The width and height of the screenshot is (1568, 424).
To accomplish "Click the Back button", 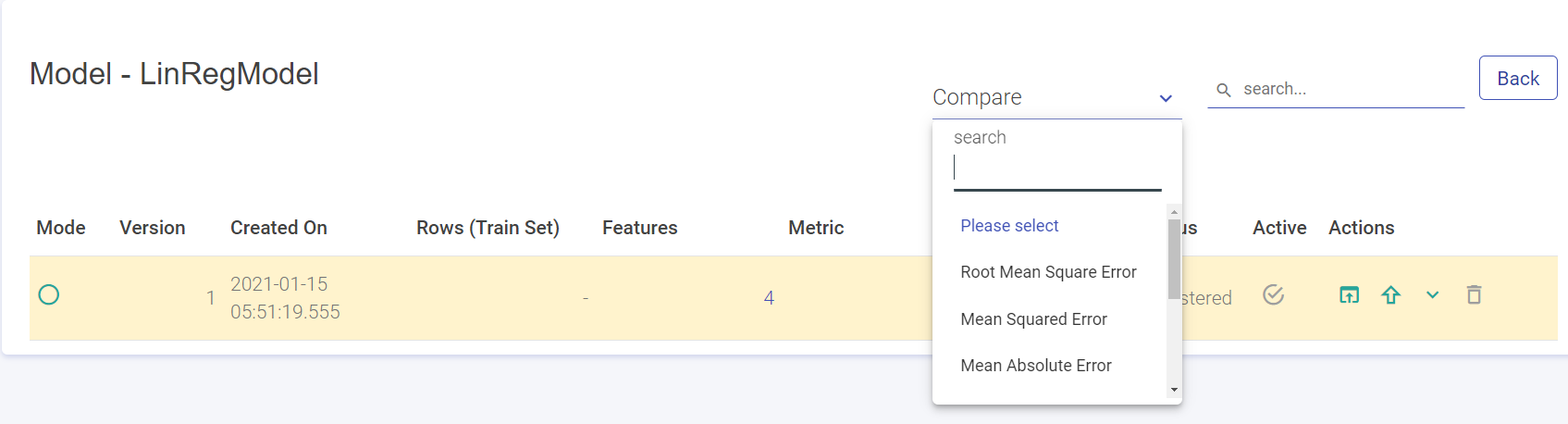I will (x=1517, y=79).
